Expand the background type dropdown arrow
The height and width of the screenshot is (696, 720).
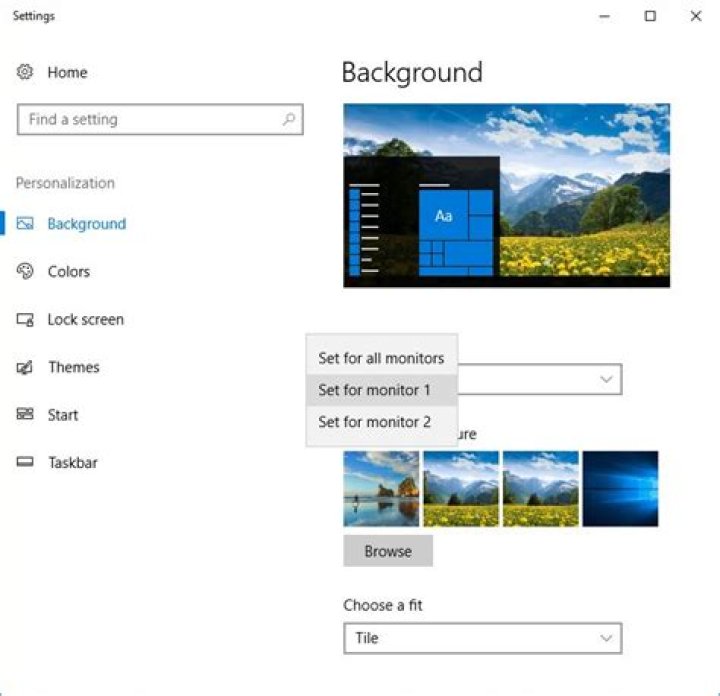tap(606, 379)
